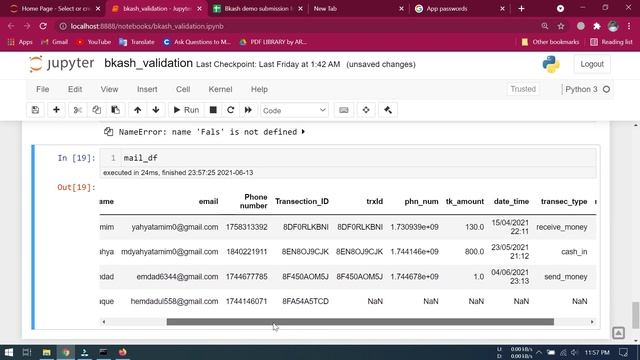Open the Insert menu

[147, 89]
